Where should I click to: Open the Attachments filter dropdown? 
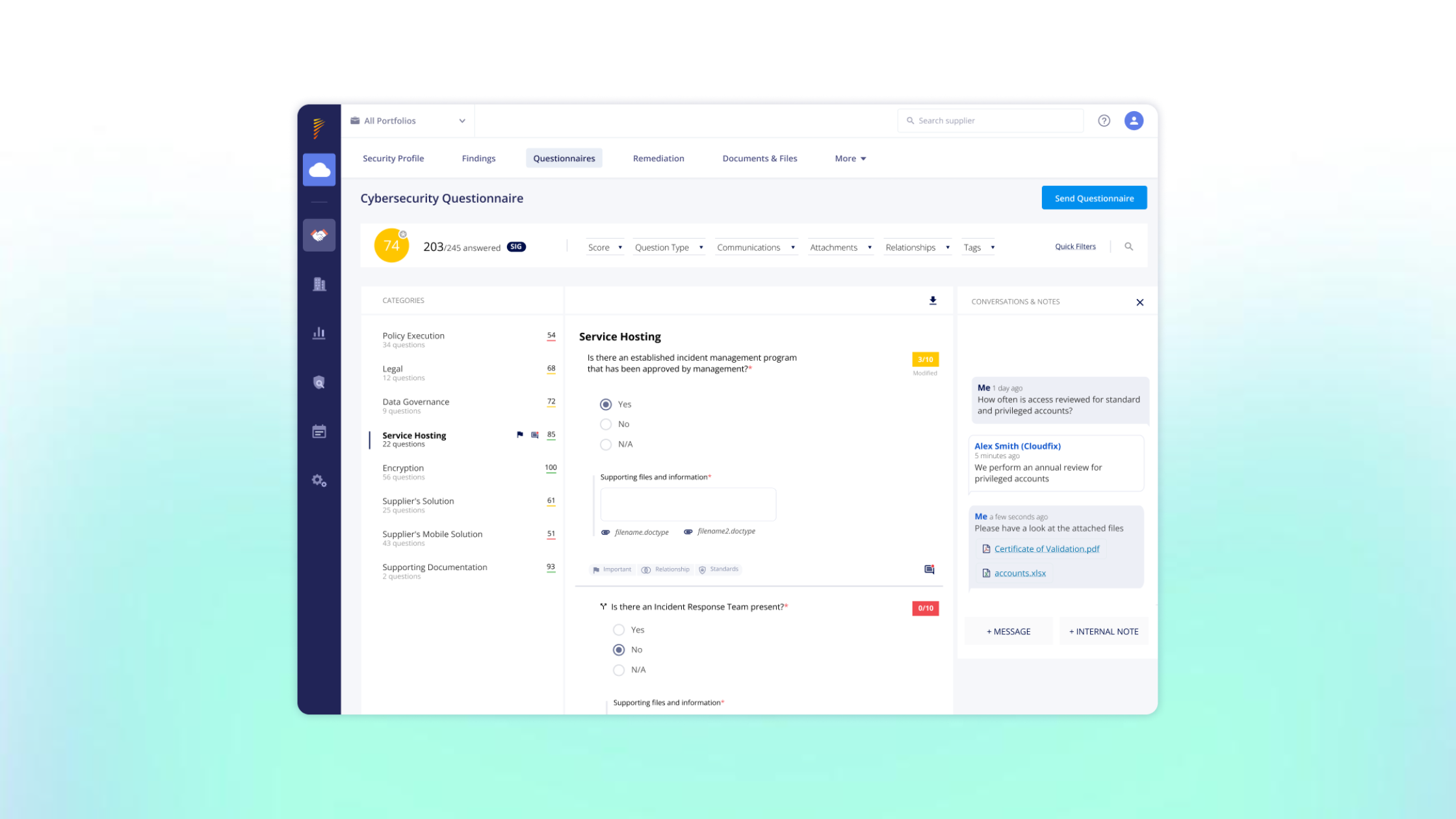840,248
